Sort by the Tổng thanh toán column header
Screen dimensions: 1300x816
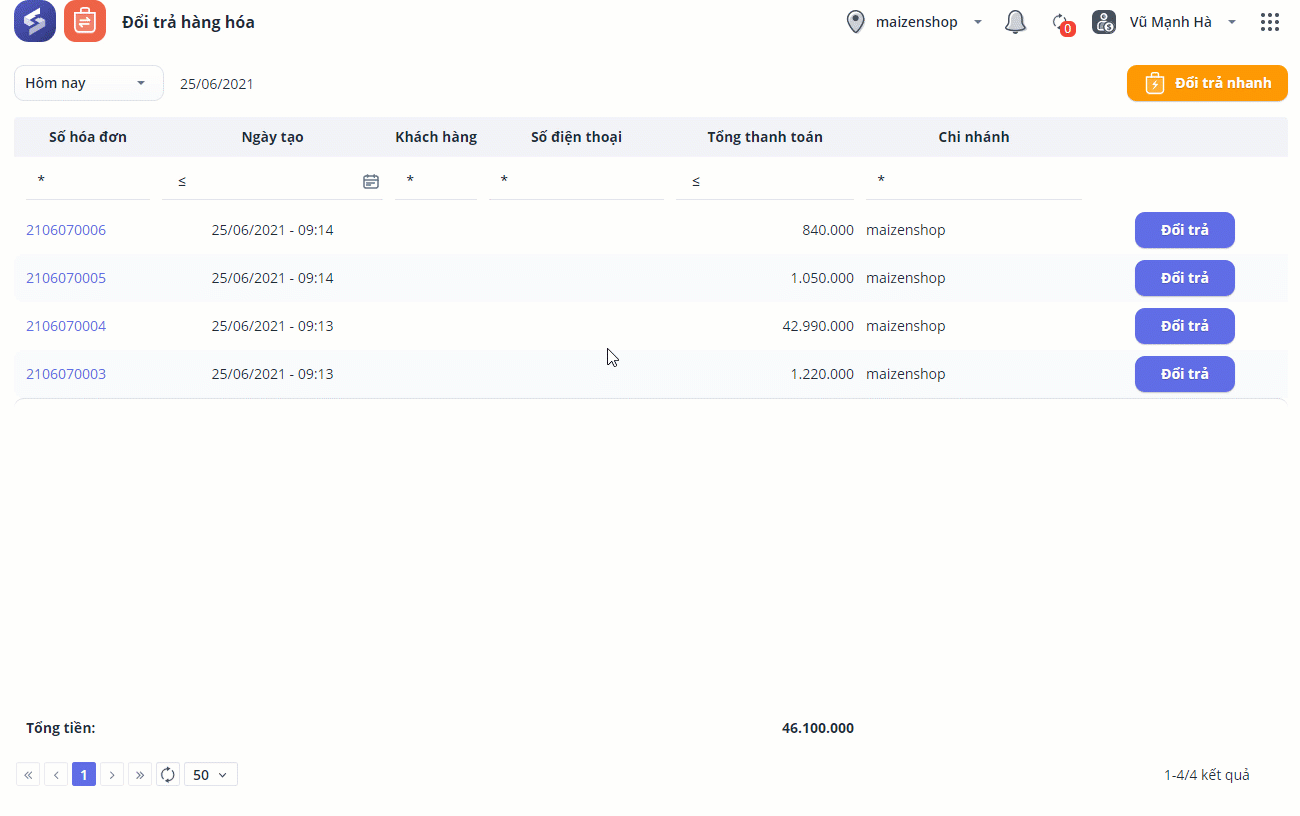pyautogui.click(x=765, y=137)
